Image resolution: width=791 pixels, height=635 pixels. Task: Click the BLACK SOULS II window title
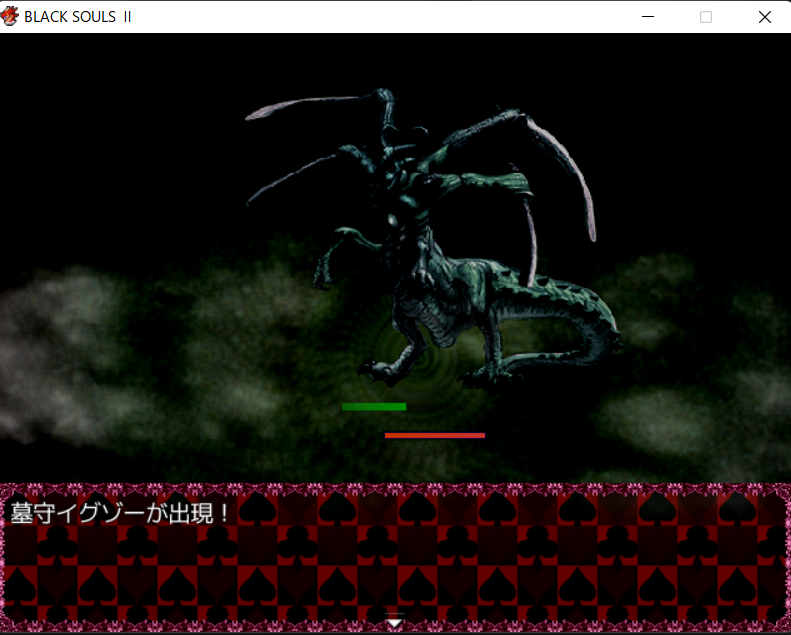coord(78,17)
